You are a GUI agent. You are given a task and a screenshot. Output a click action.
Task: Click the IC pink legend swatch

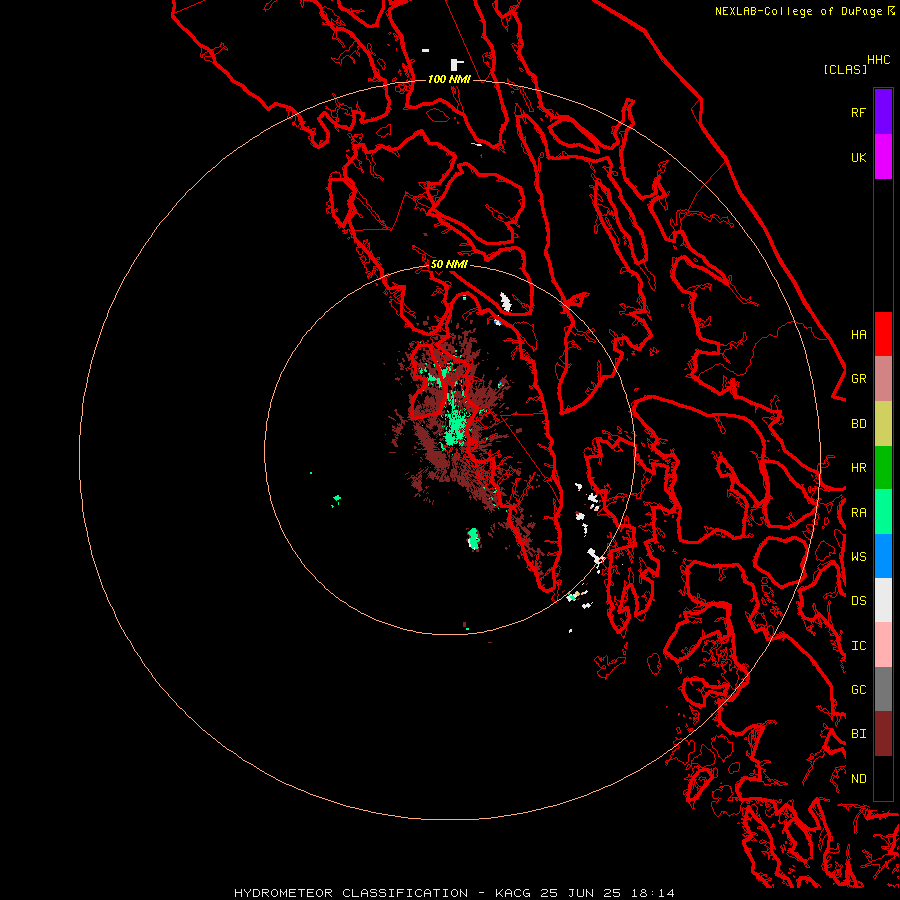[x=883, y=645]
